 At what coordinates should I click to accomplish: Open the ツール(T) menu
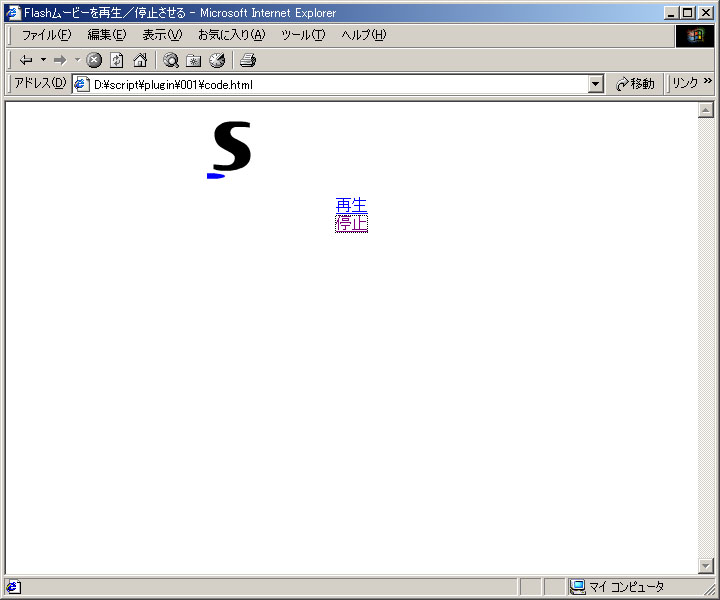[x=303, y=35]
